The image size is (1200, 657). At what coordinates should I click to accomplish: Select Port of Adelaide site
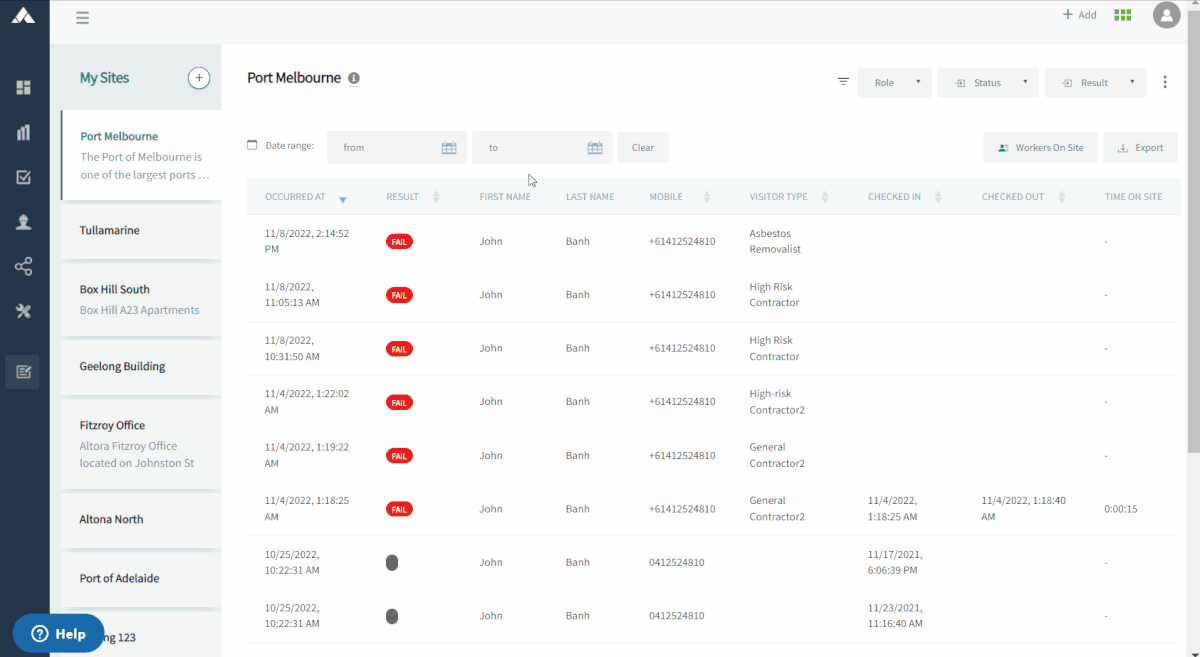141,578
